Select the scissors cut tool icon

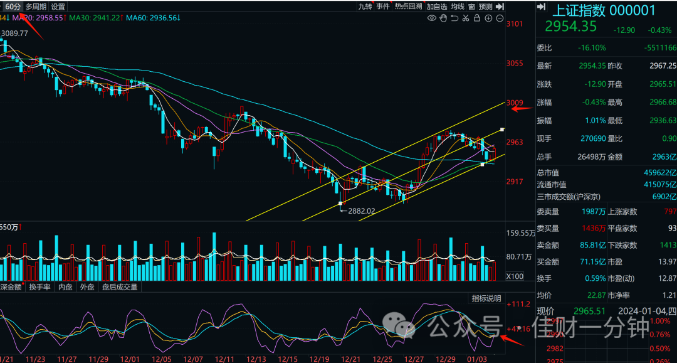point(465,18)
